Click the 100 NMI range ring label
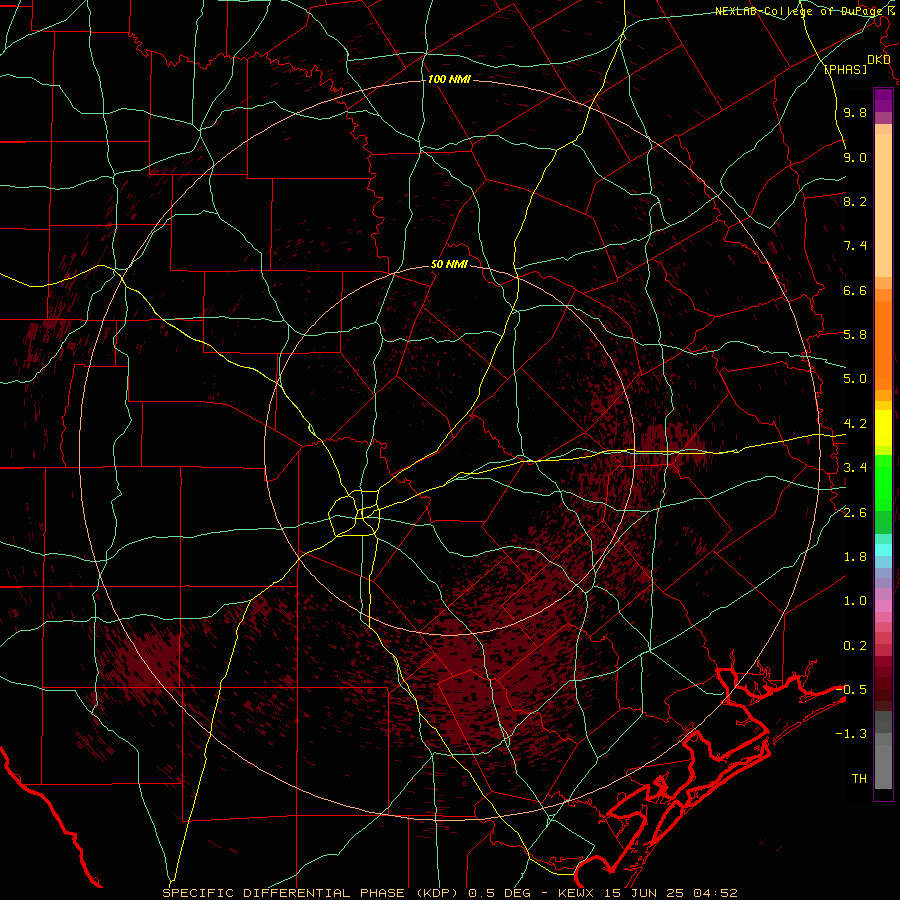Screen dimensions: 900x900 click(x=449, y=79)
